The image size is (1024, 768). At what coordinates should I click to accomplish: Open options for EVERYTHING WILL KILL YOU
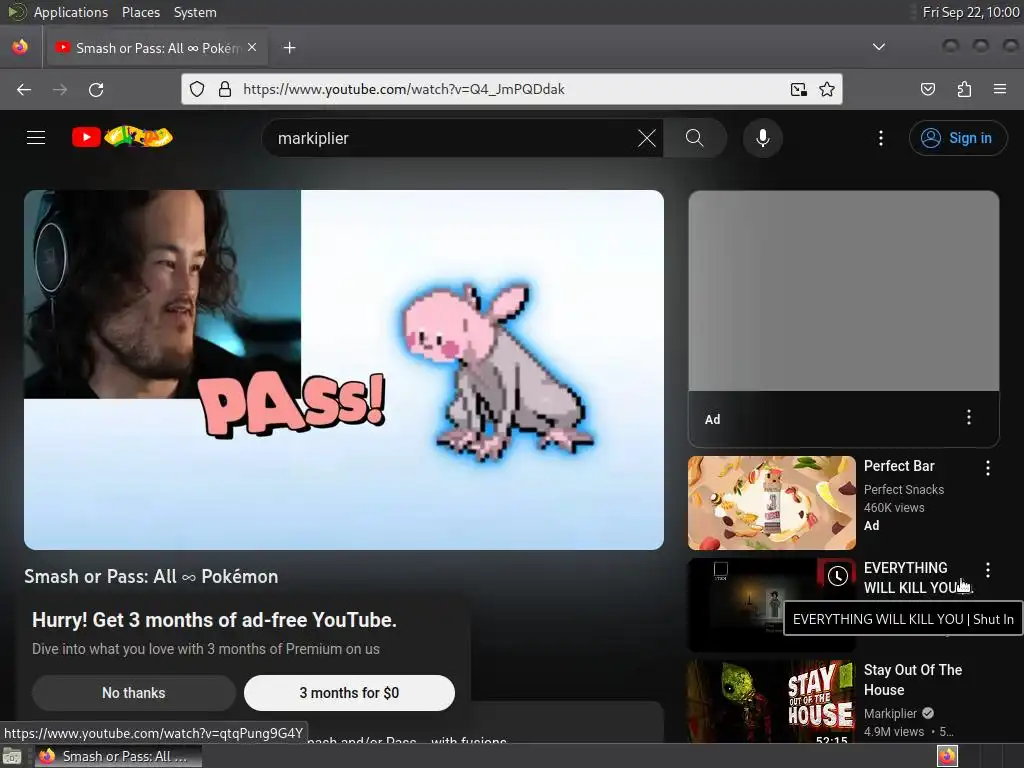[987, 569]
